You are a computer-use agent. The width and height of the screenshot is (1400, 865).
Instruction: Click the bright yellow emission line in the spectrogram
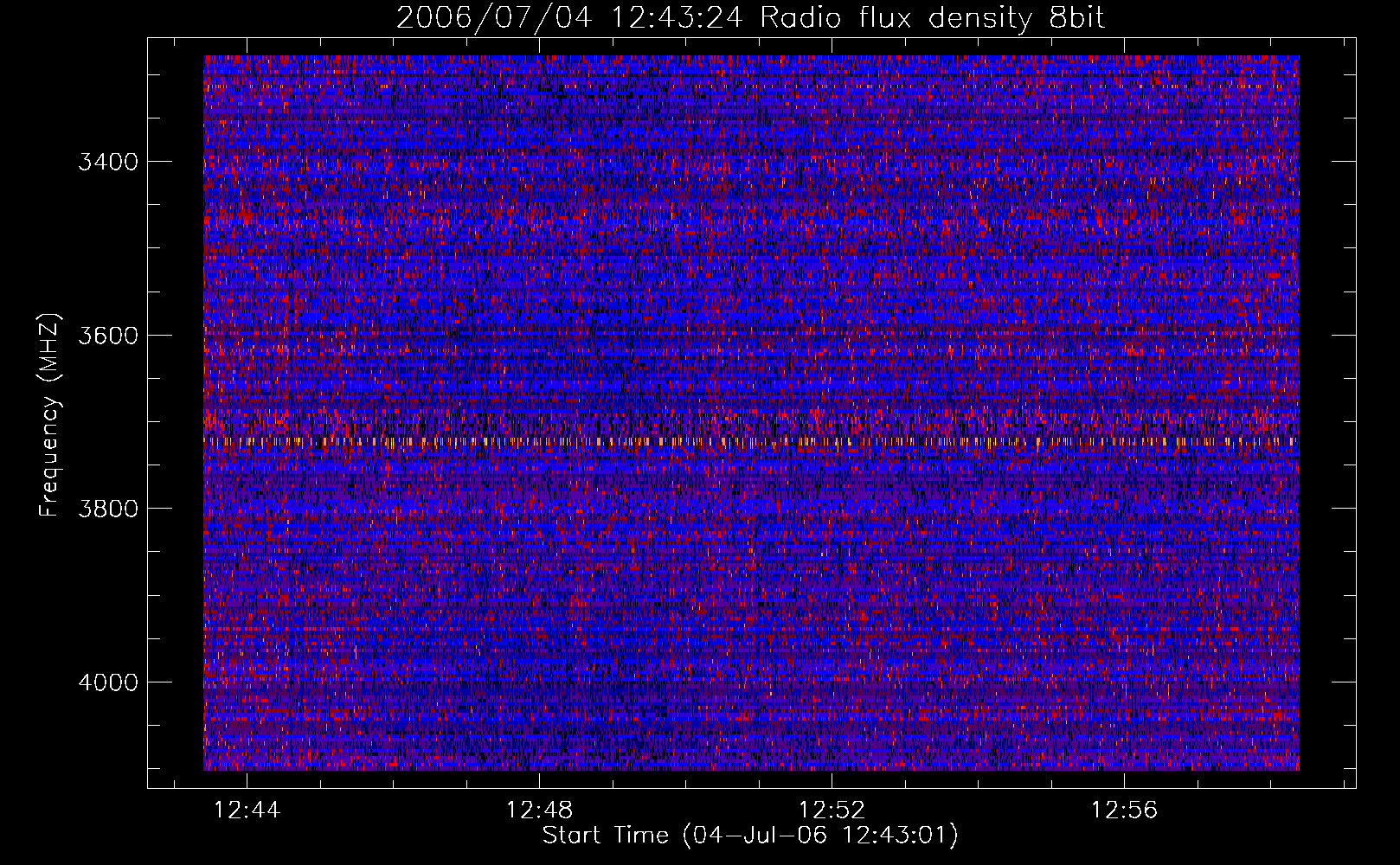pyautogui.click(x=751, y=441)
